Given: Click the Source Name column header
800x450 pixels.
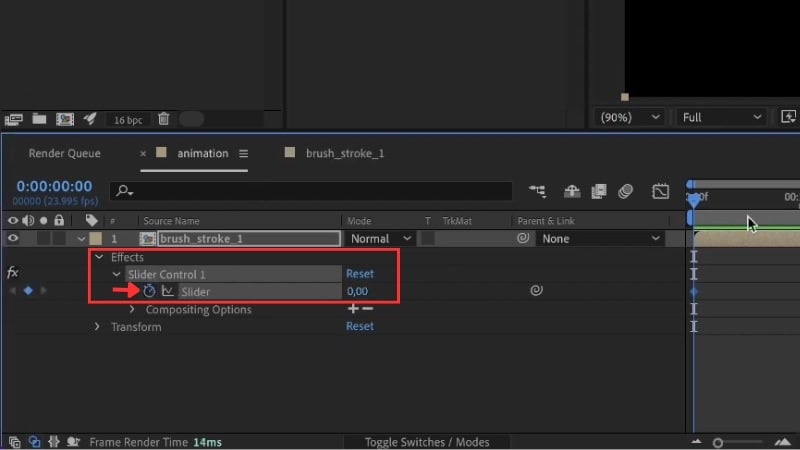Looking at the screenshot, I should 171,221.
